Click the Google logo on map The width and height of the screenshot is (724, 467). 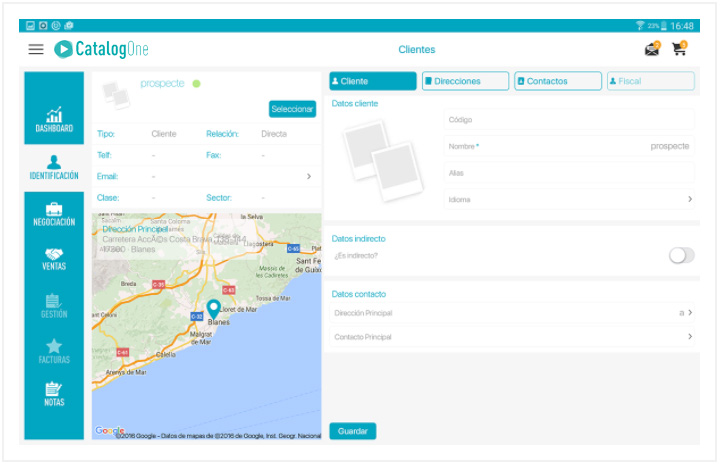(x=109, y=431)
